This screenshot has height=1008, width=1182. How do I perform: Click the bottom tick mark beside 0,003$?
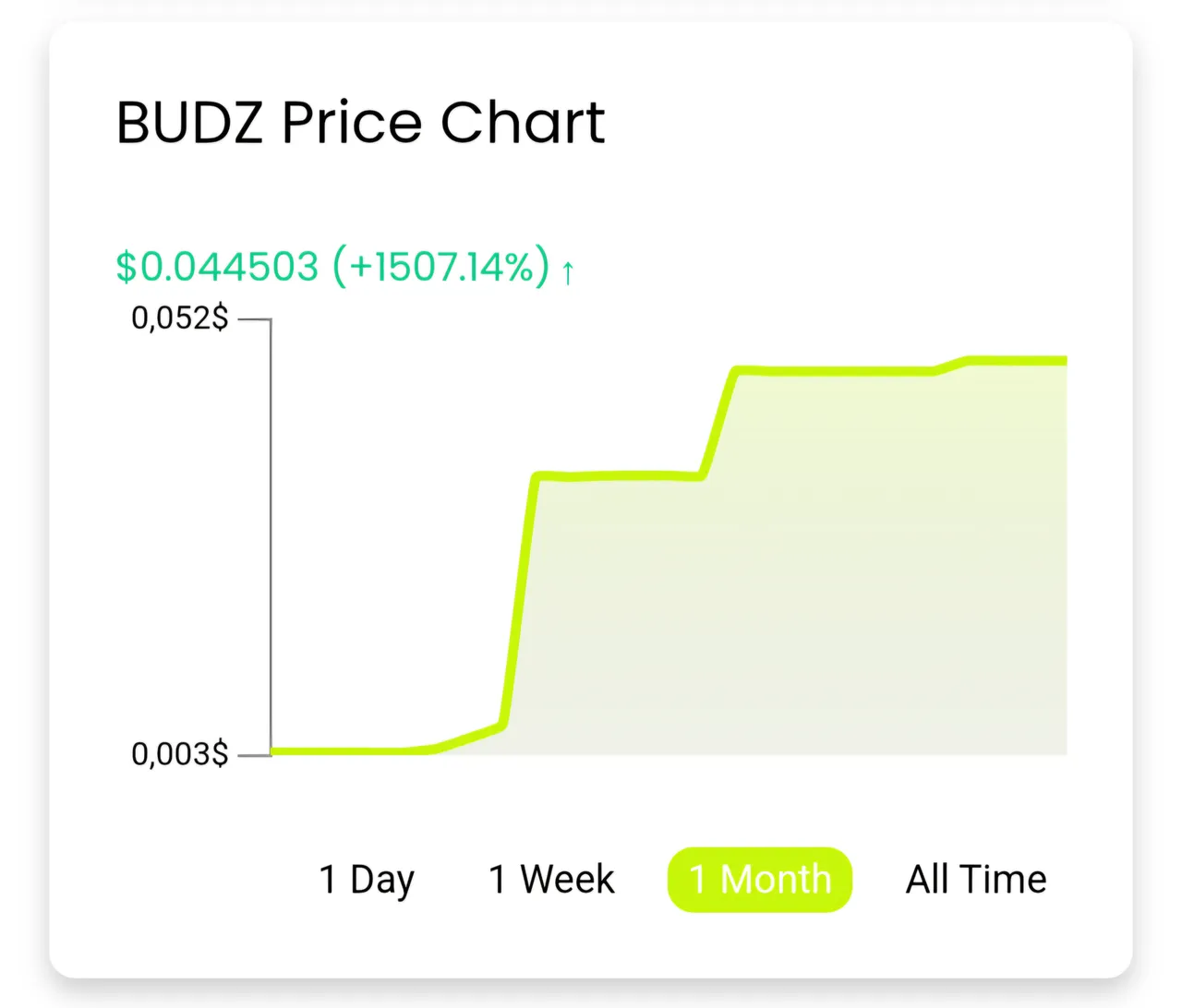point(254,755)
